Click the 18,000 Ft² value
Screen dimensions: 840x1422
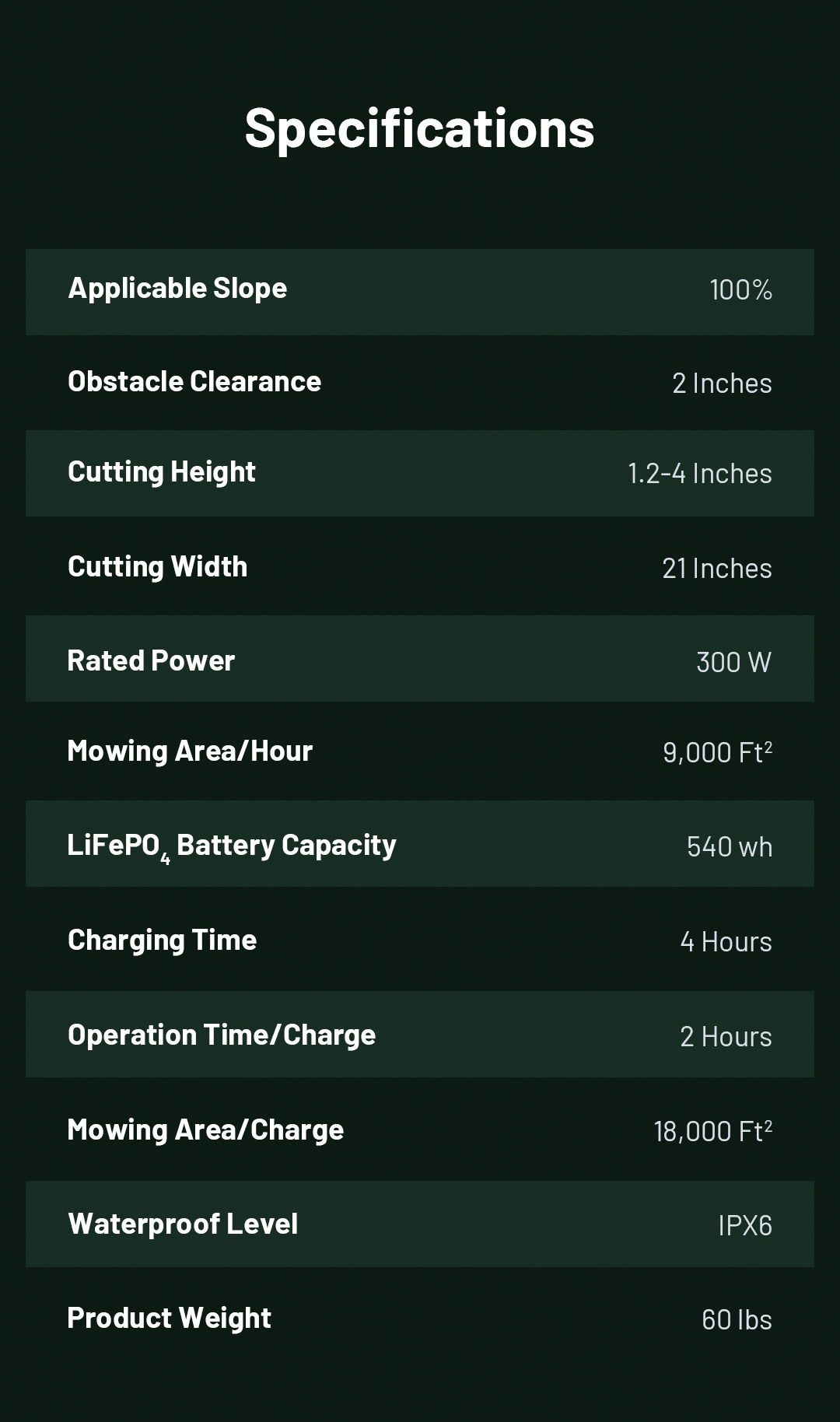tap(712, 1131)
